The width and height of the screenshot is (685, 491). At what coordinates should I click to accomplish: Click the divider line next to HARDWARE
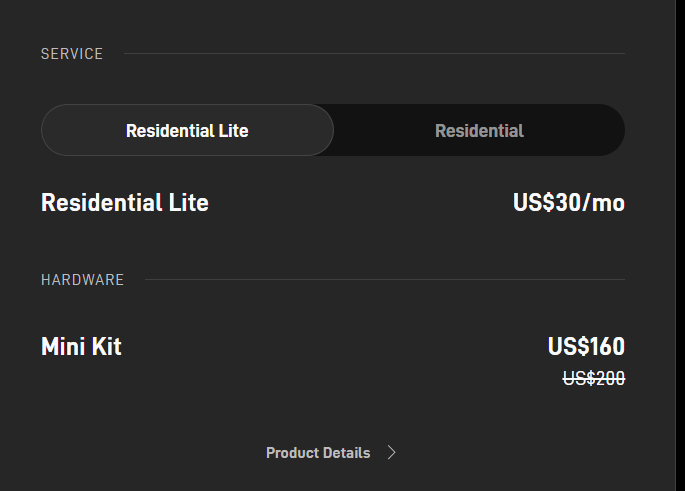(384, 280)
